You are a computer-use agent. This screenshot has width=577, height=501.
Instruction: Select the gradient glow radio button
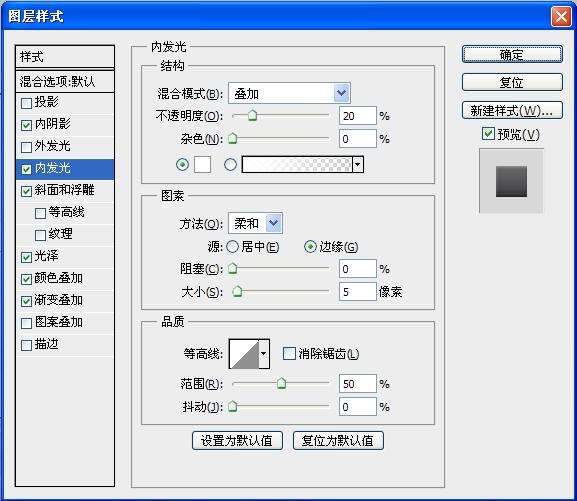click(230, 164)
